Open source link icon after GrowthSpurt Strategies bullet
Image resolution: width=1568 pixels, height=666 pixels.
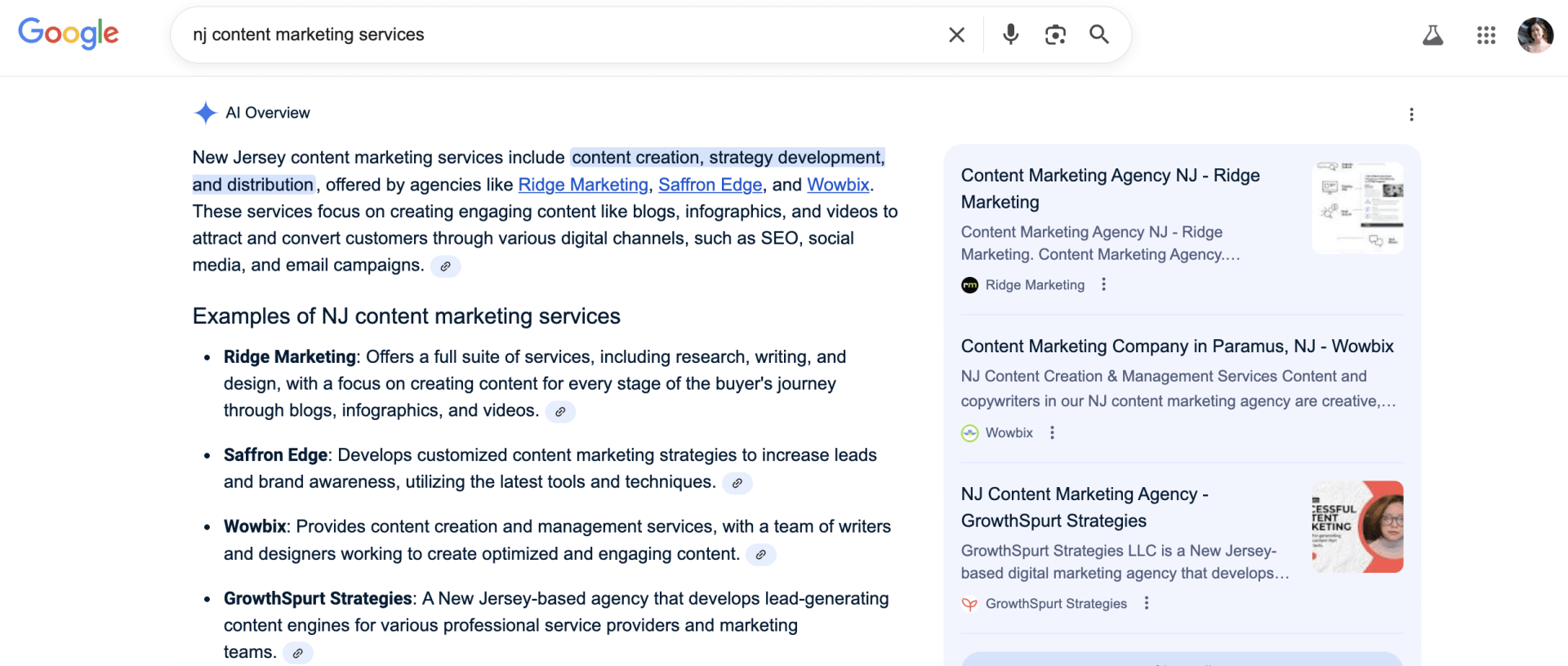pyautogui.click(x=297, y=654)
